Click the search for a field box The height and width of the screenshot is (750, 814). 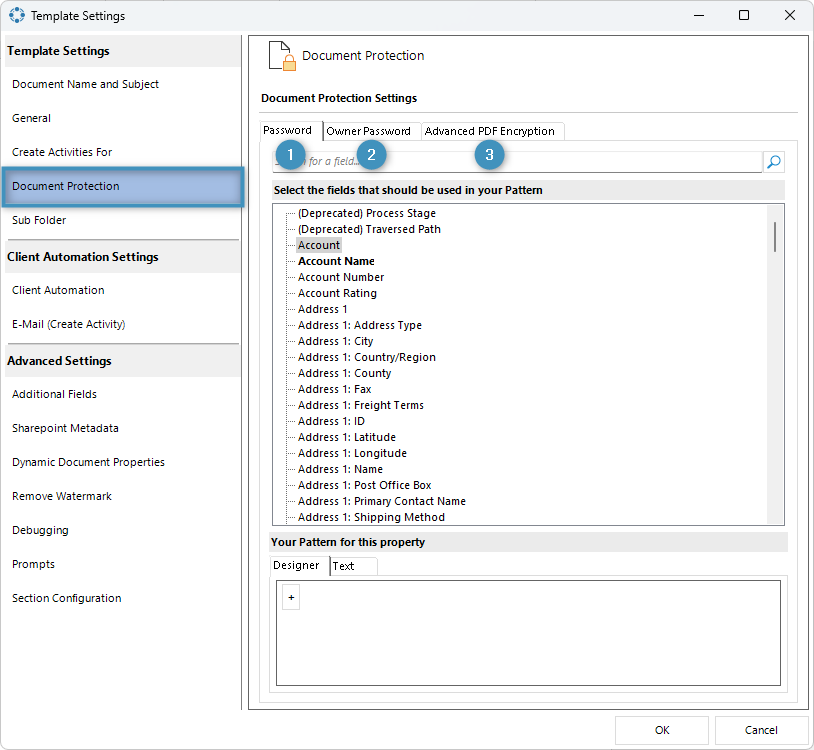point(517,162)
